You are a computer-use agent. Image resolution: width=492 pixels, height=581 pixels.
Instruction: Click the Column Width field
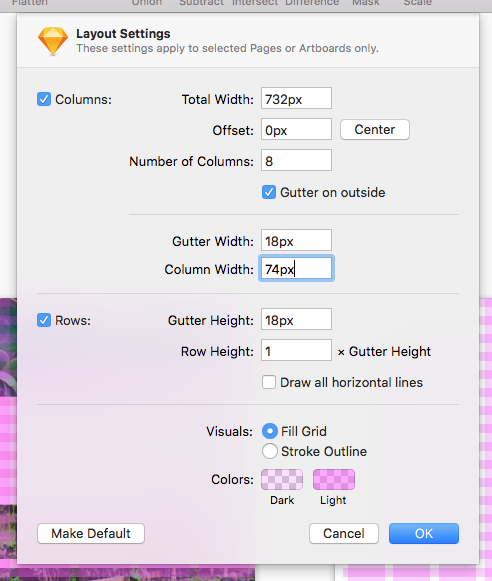[296, 269]
